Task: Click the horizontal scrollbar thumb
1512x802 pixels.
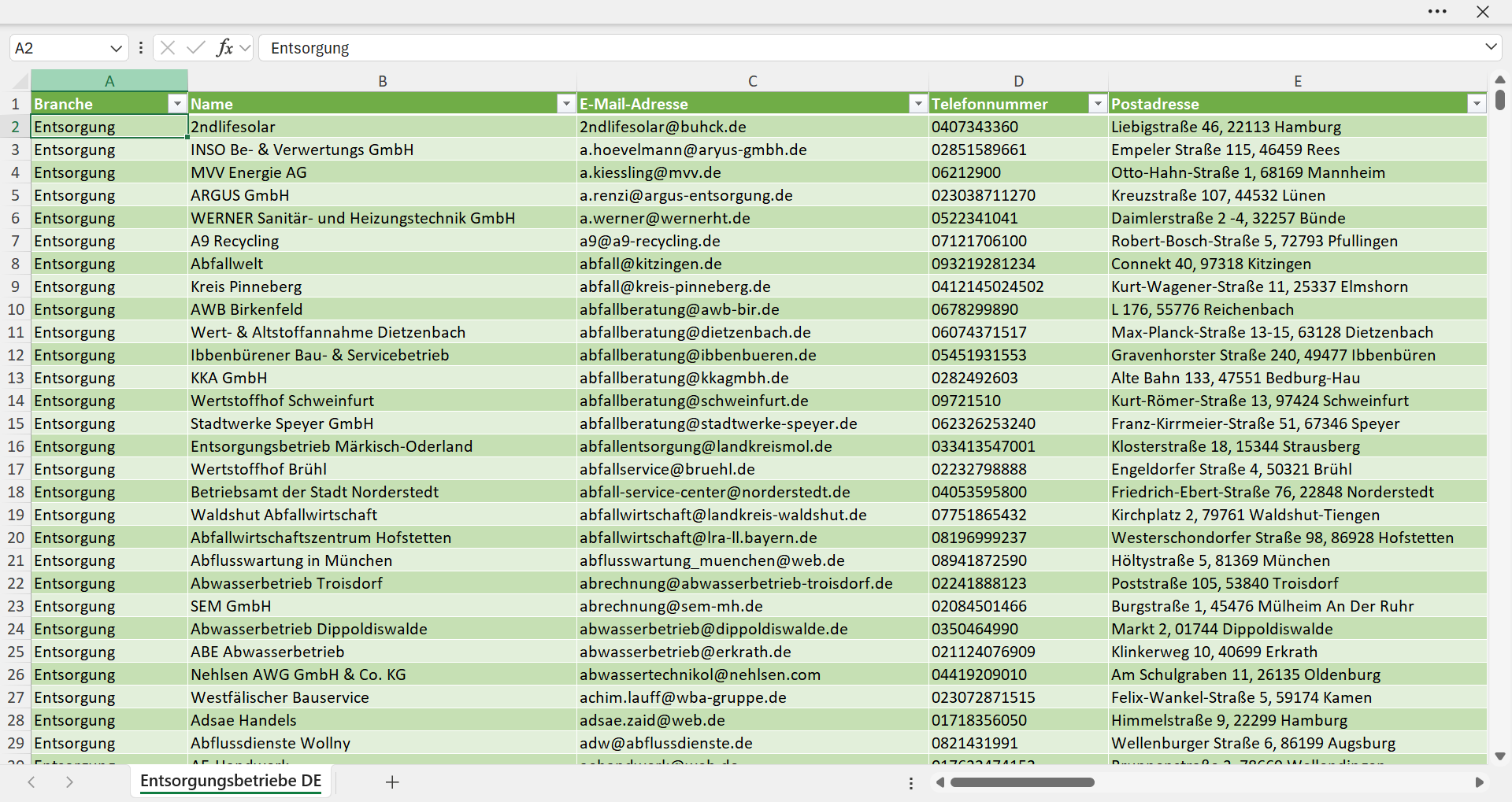Action: pyautogui.click(x=1022, y=782)
